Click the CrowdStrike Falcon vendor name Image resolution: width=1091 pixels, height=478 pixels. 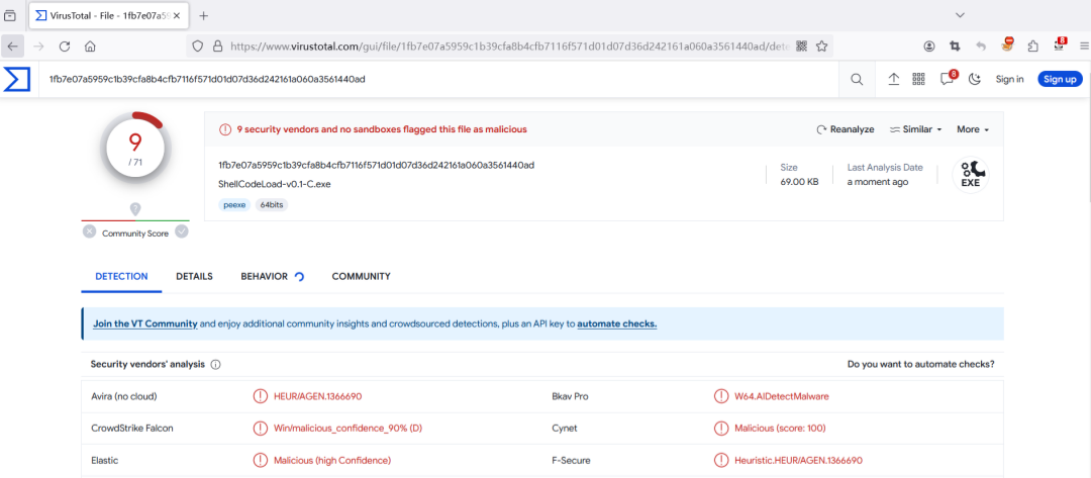point(132,429)
